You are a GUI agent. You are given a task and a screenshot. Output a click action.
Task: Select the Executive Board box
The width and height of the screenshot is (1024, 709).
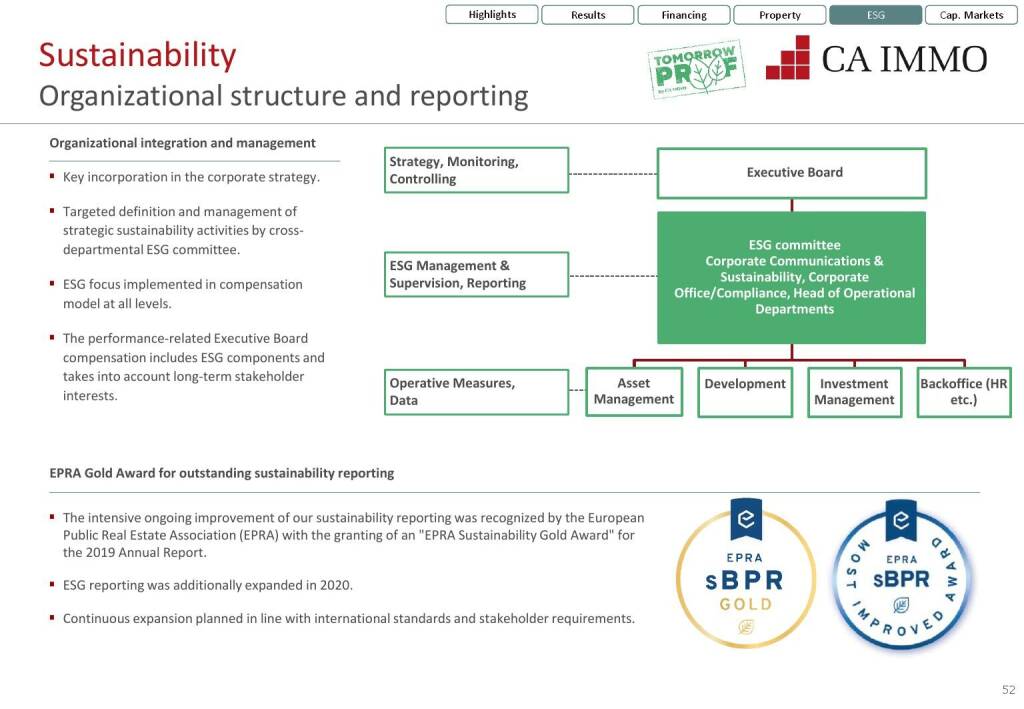(x=792, y=173)
